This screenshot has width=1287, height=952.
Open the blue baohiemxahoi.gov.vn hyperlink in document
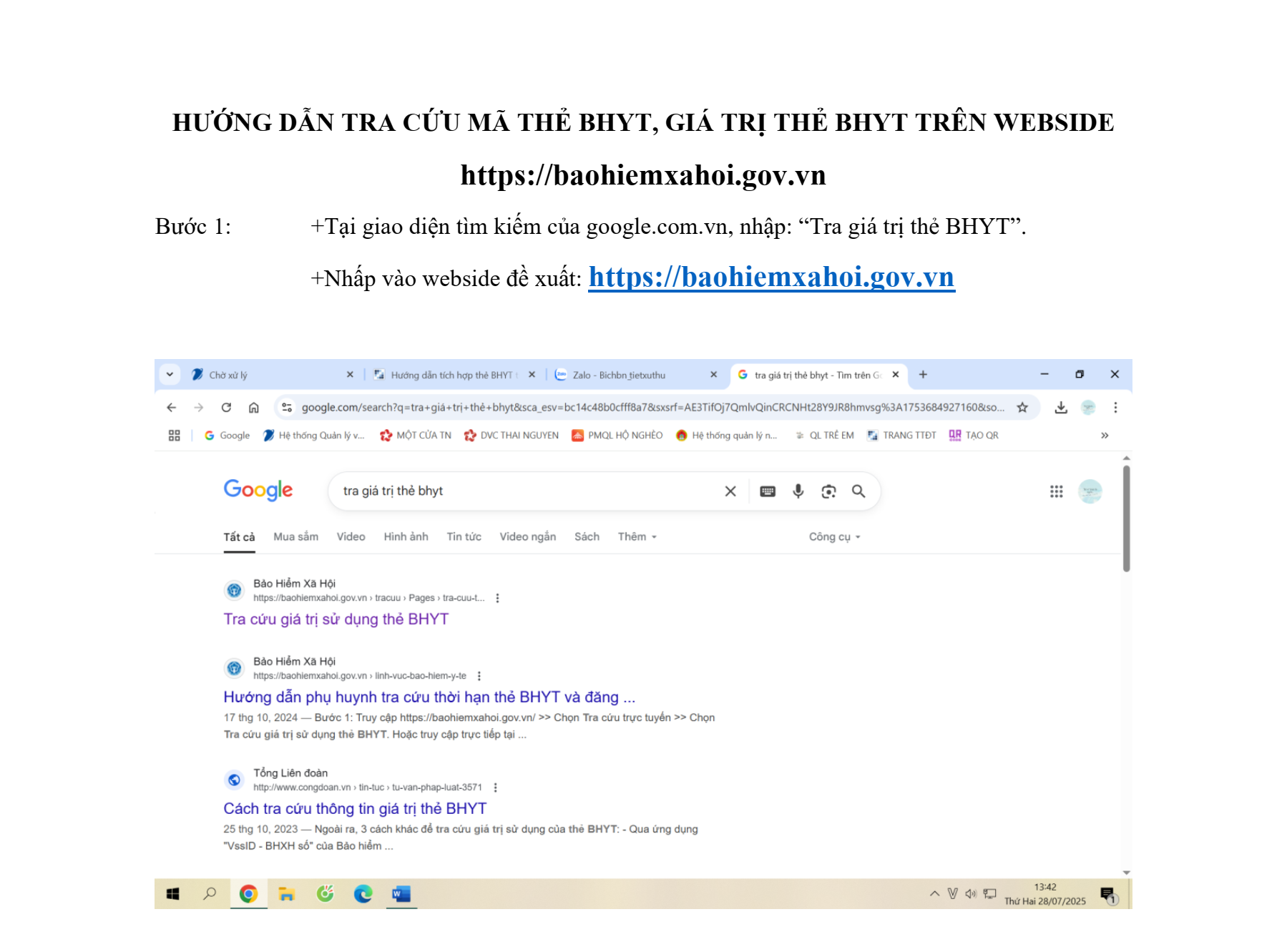771,278
